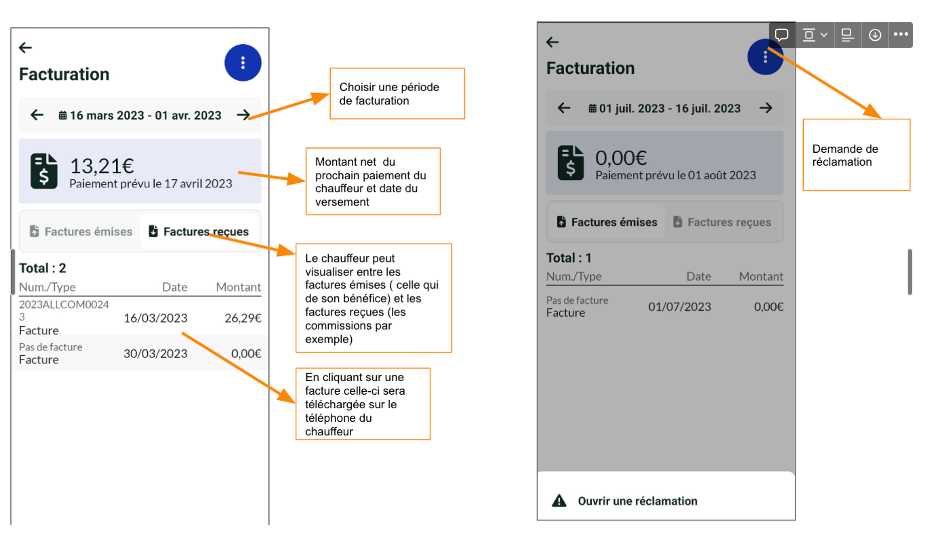
Task: Open three-dot menu in left Facturation screen
Action: click(x=243, y=63)
